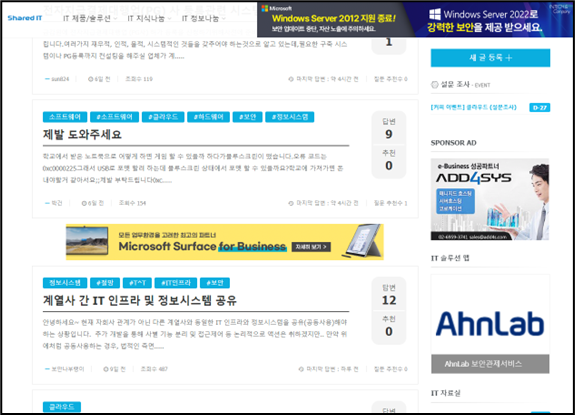Select the #IT인프라 tag

point(176,283)
